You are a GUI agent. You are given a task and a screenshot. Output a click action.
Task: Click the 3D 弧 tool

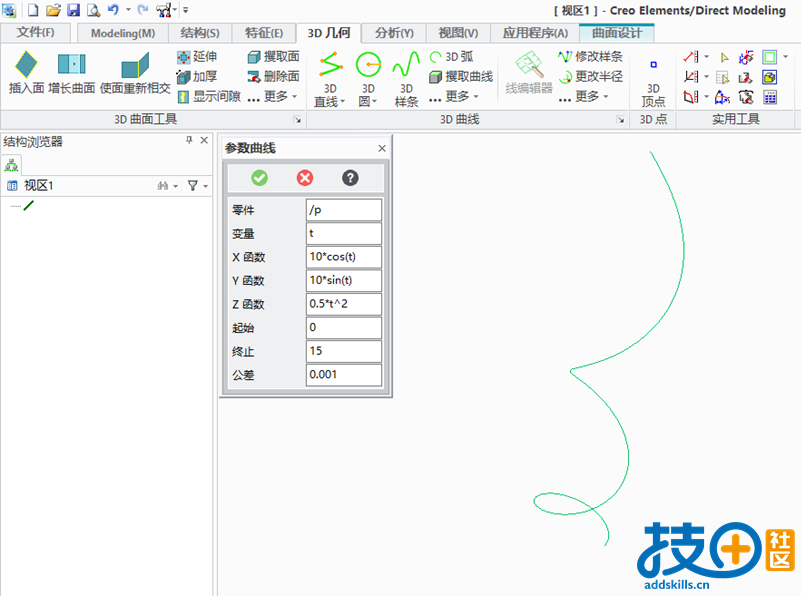[452, 57]
